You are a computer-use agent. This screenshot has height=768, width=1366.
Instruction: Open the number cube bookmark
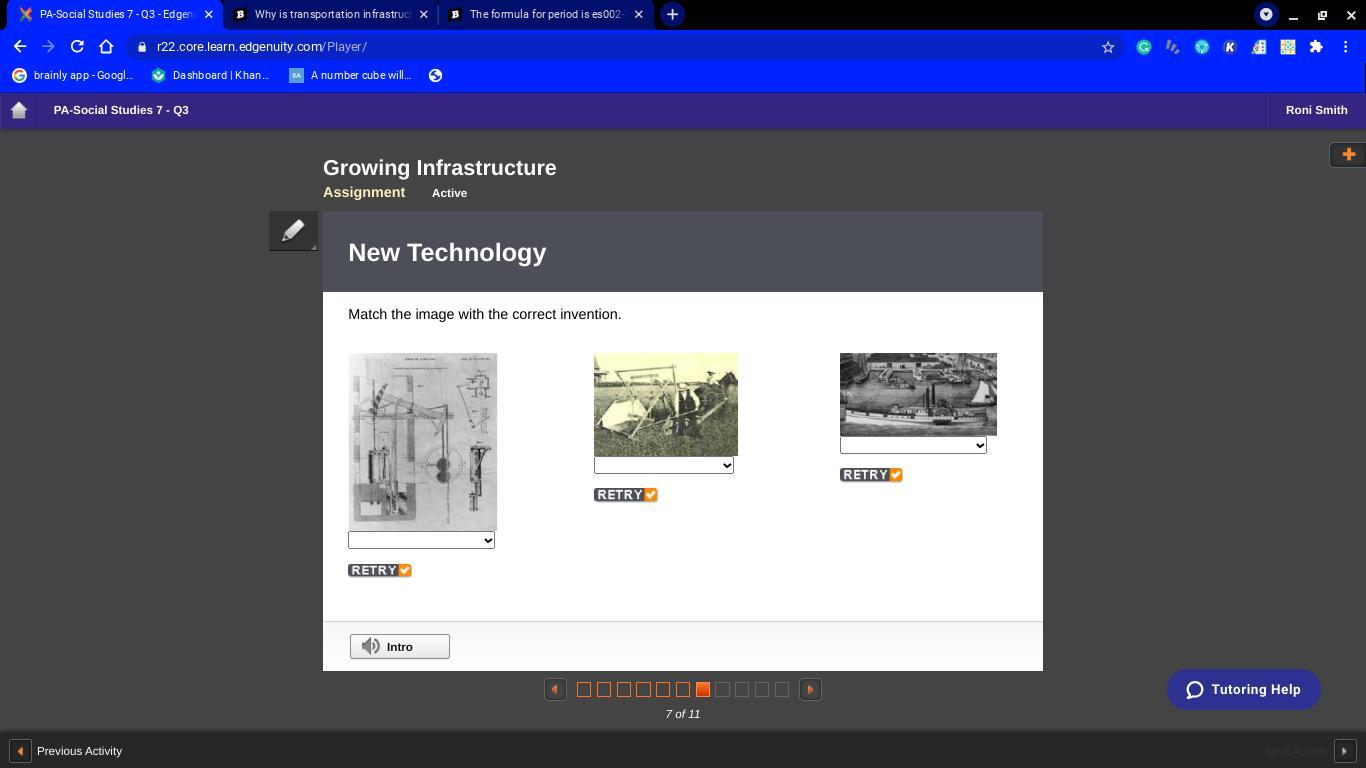coord(350,75)
